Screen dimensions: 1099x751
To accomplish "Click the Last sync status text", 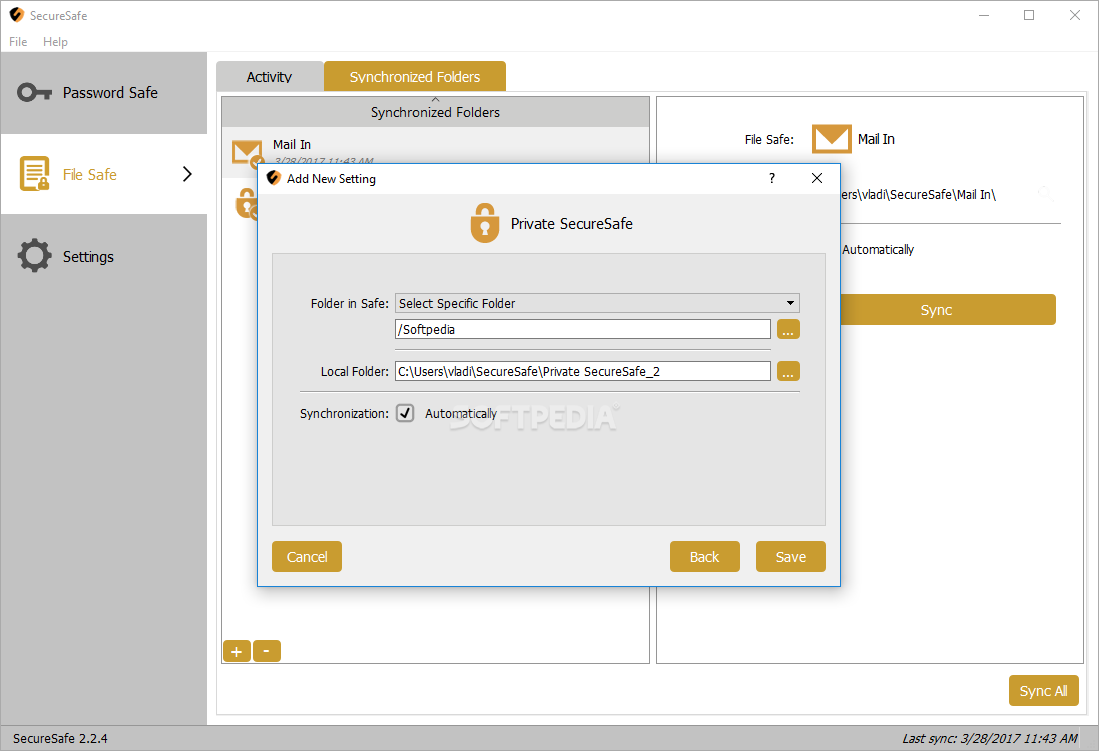I will click(x=990, y=738).
